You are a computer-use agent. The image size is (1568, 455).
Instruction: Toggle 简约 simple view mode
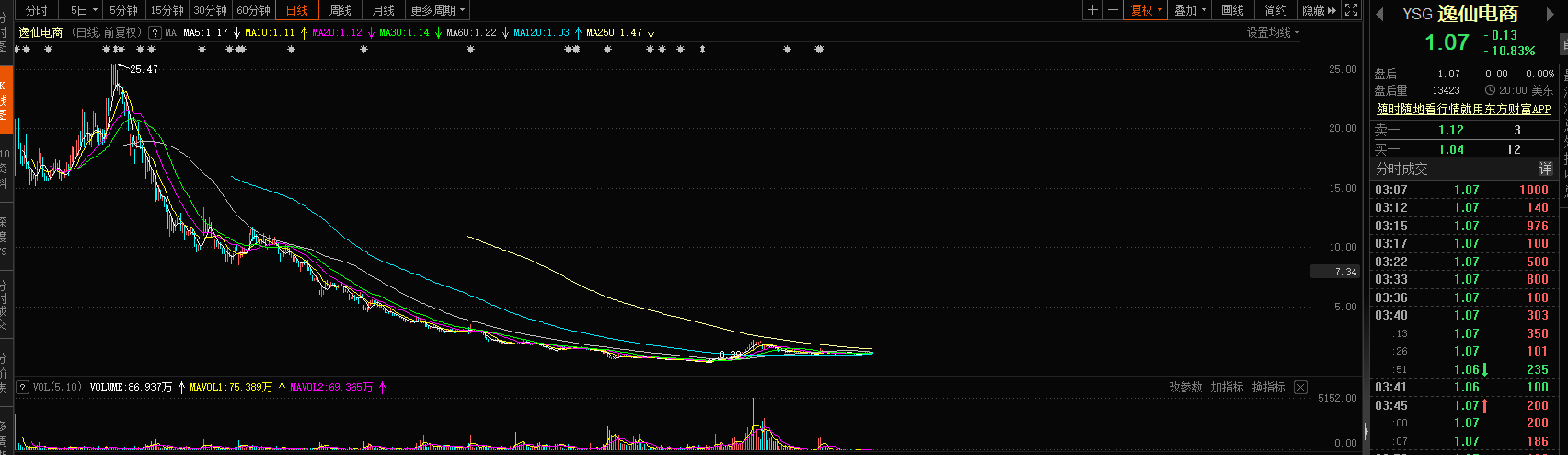[1275, 10]
